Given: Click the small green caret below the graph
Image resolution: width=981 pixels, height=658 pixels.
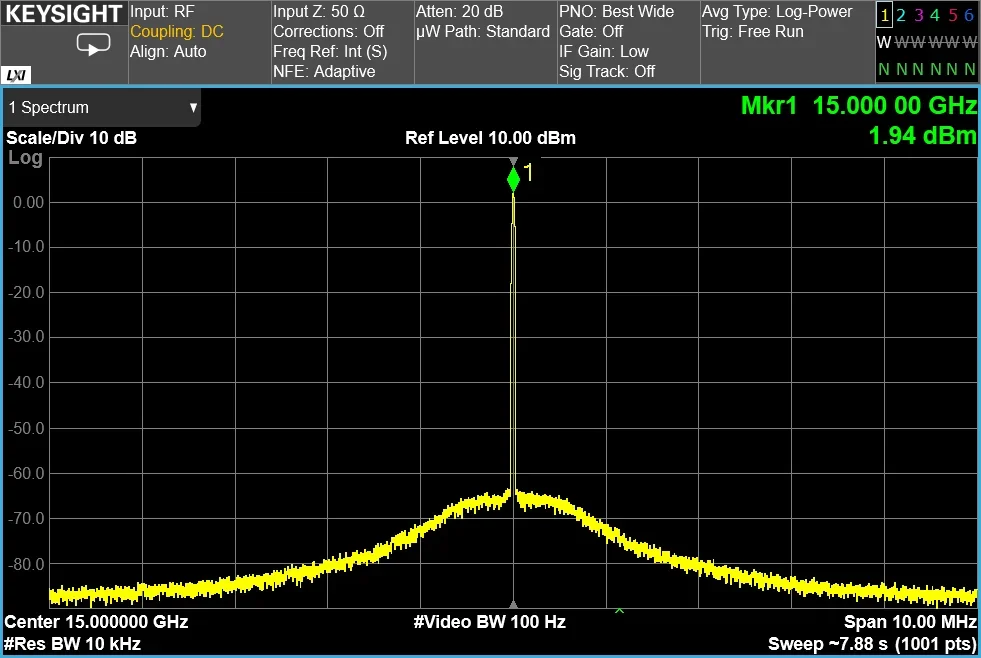Looking at the screenshot, I should pos(619,611).
